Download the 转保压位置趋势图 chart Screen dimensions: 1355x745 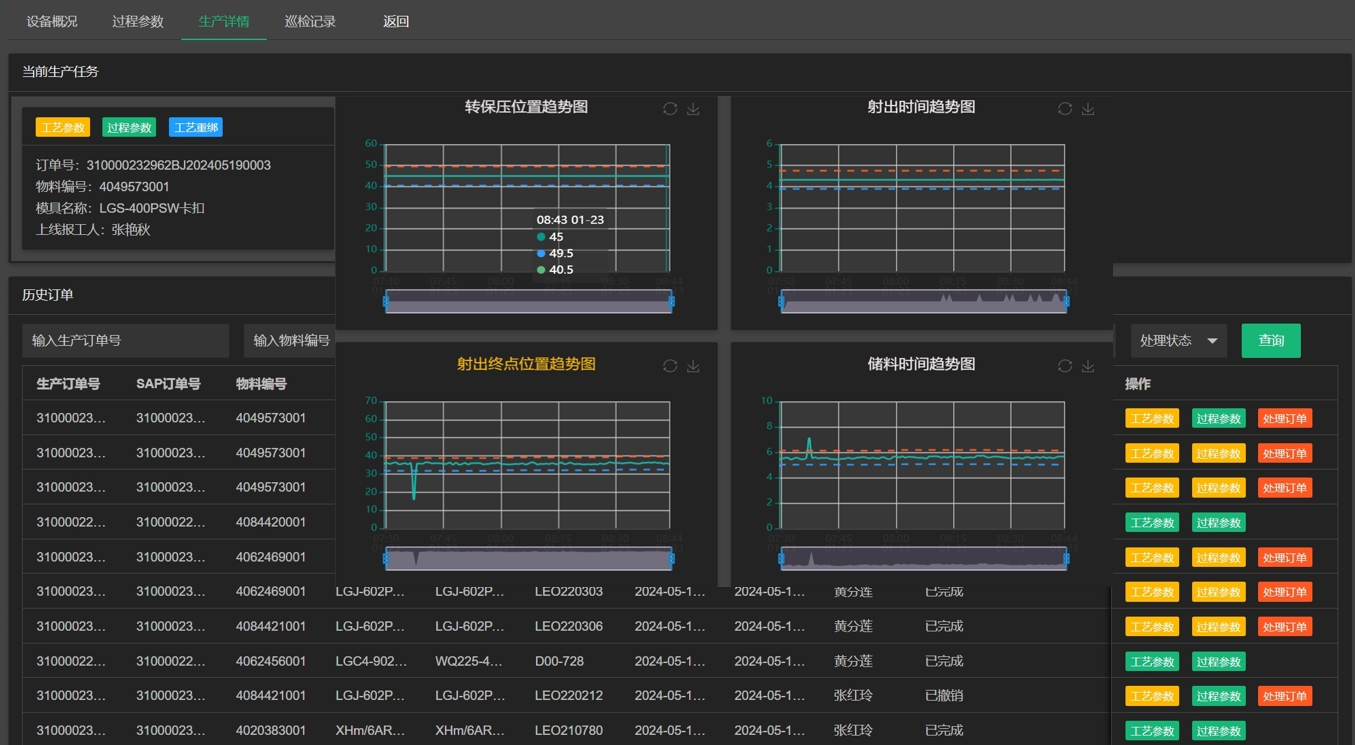[x=693, y=109]
